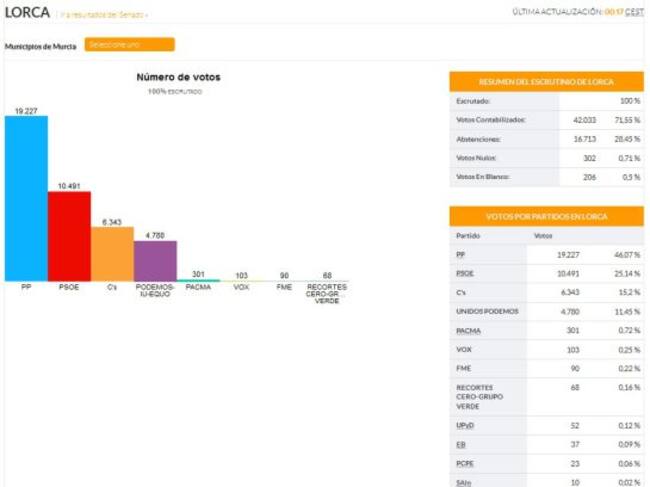Open the UPyD party link
The width and height of the screenshot is (650, 487).
[x=464, y=425]
